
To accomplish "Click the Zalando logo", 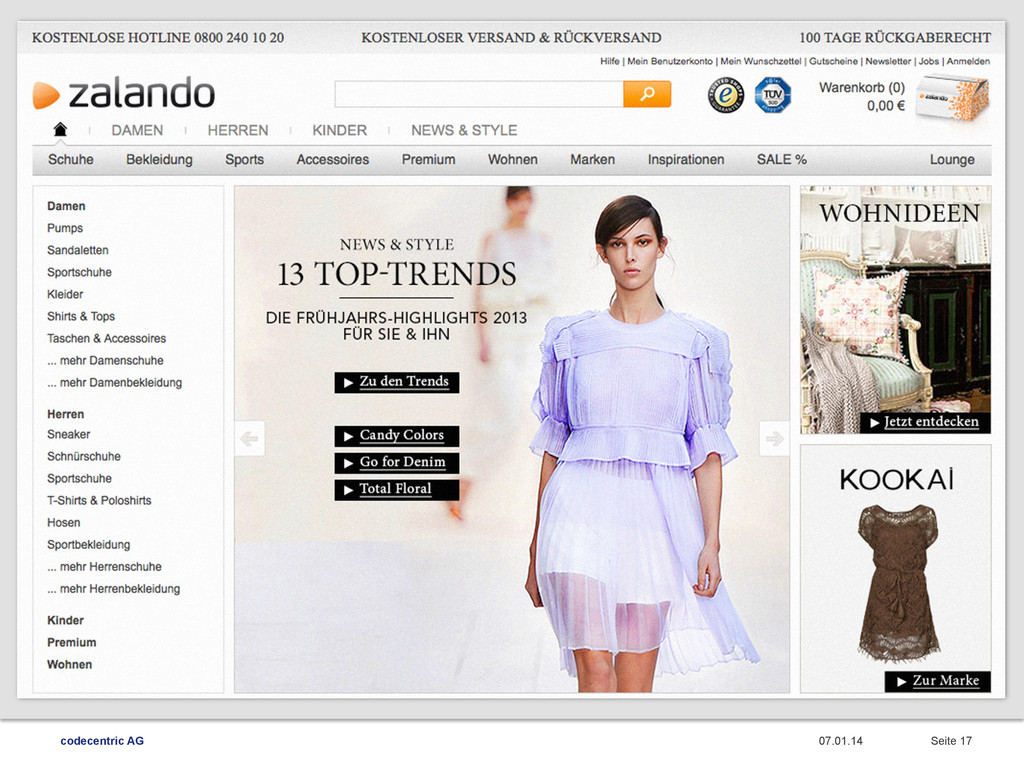I will (123, 93).
